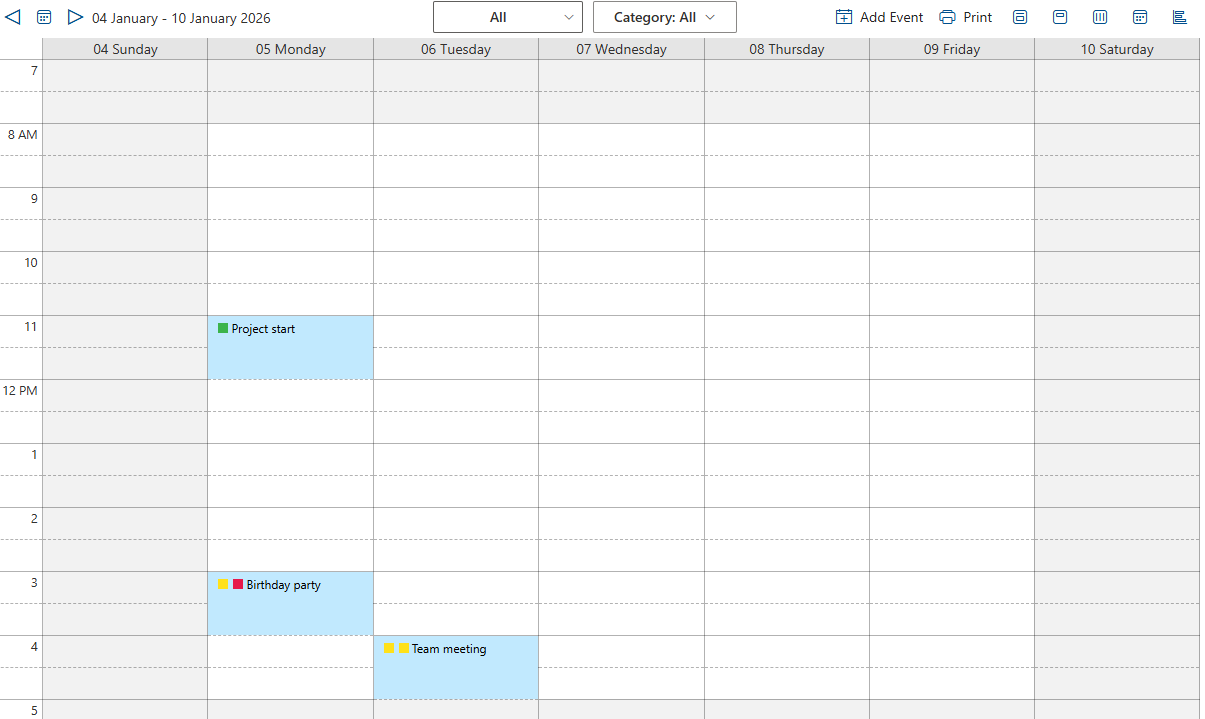This screenshot has width=1205, height=719.
Task: Switch to the single-day view icon
Action: (x=1020, y=17)
